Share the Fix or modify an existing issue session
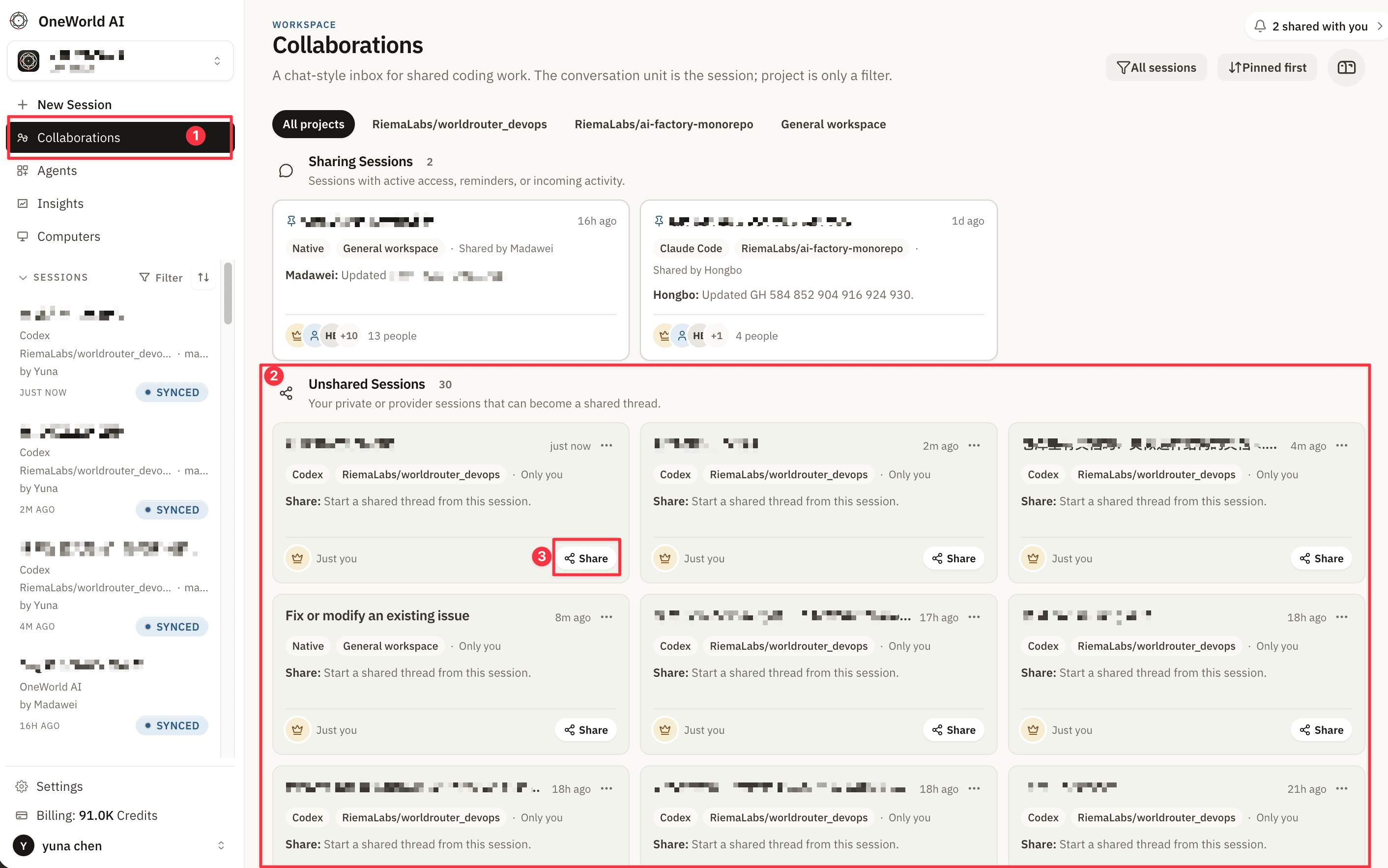1388x868 pixels. point(585,730)
